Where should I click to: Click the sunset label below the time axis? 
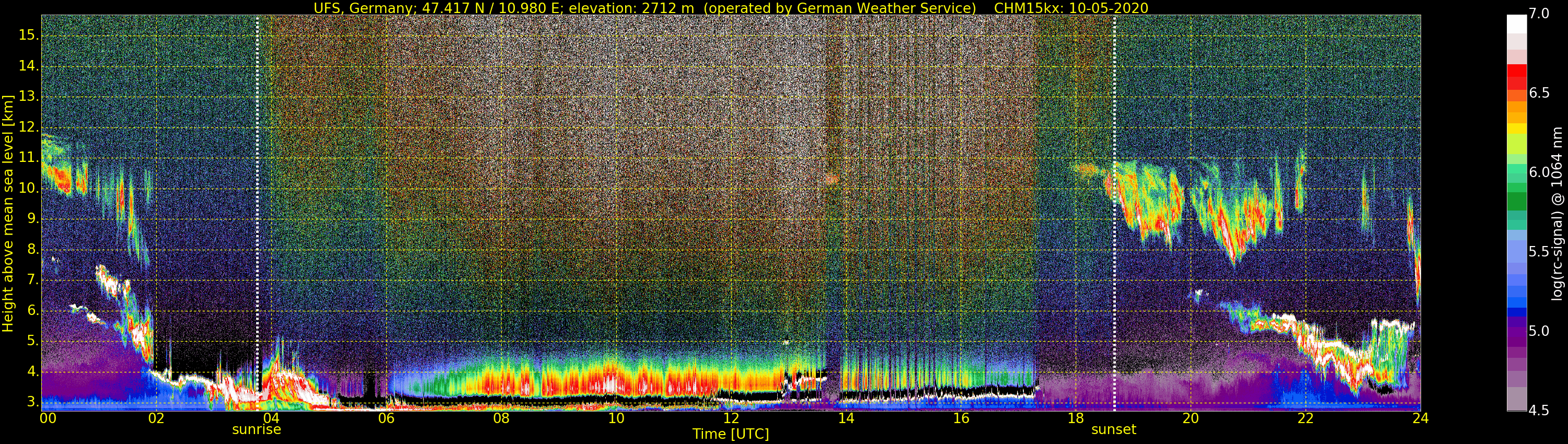1114,429
